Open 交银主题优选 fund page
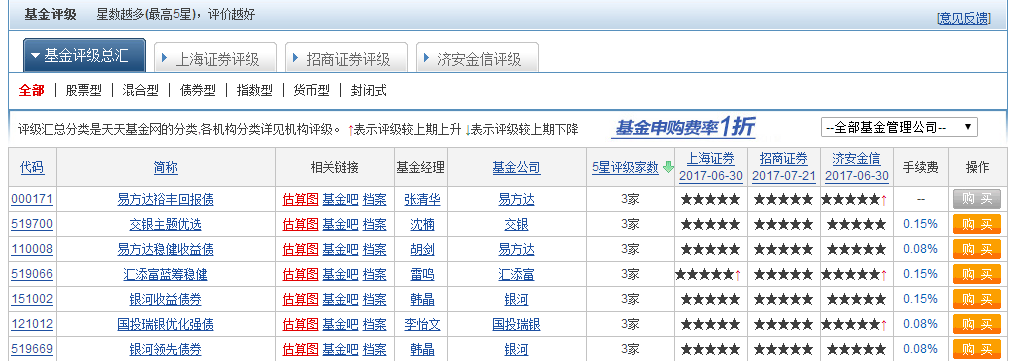 pos(165,224)
